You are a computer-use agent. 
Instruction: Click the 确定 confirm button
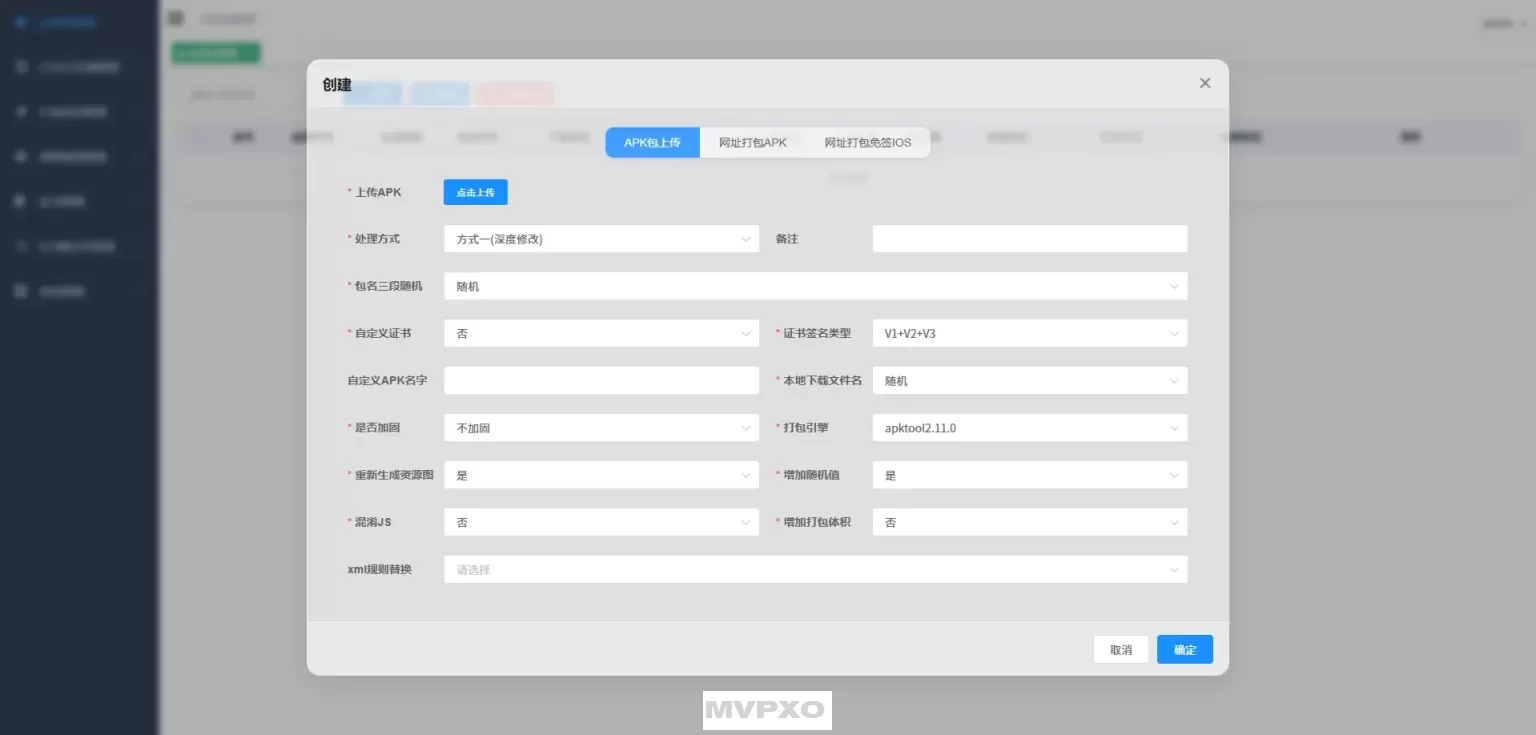point(1184,649)
